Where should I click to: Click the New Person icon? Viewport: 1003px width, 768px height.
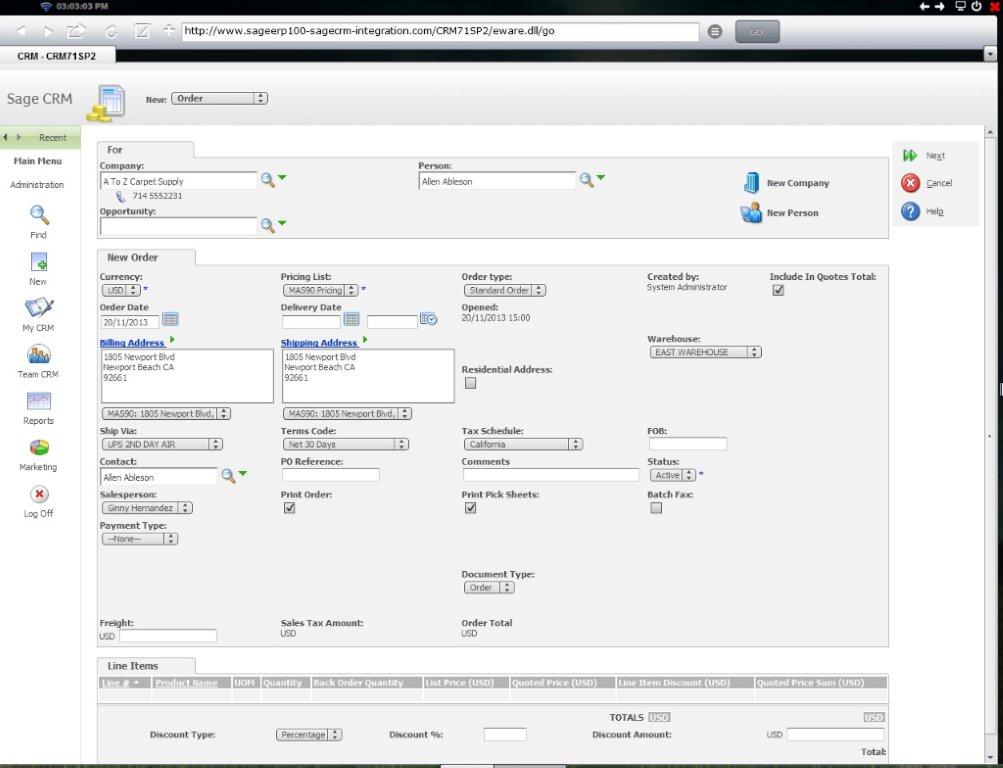pos(751,212)
